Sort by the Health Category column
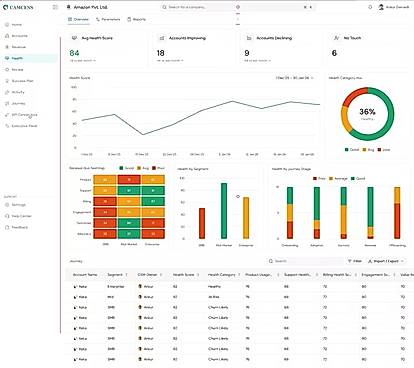414x368 pixels. (x=239, y=275)
